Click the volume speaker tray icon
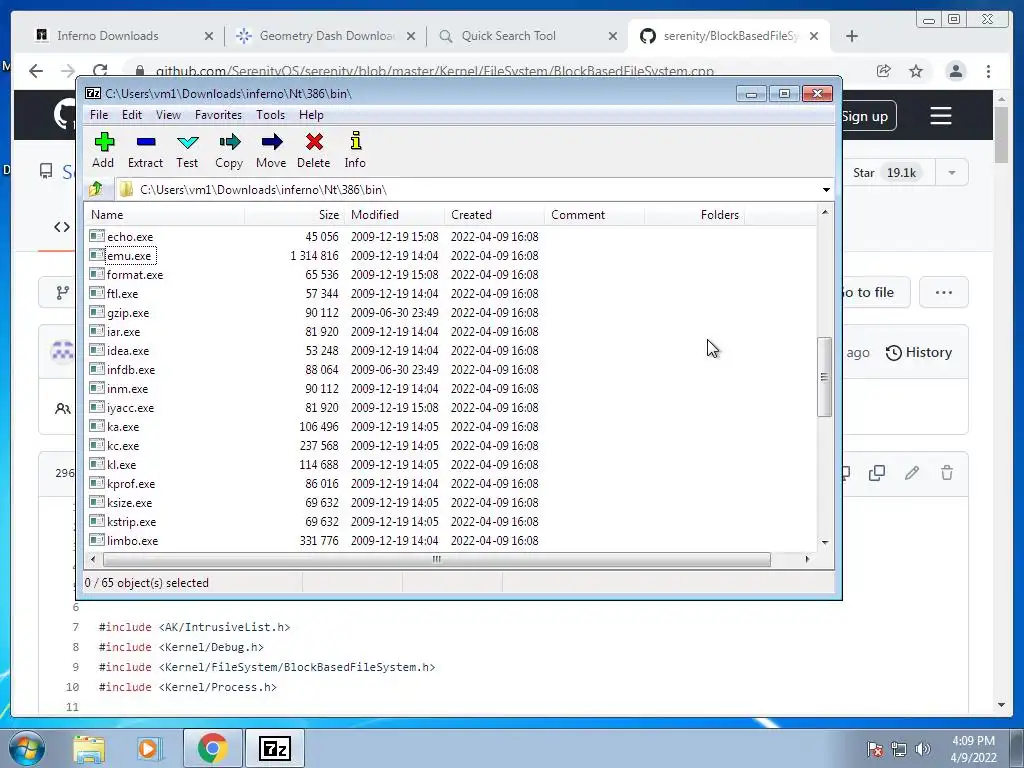 [923, 748]
